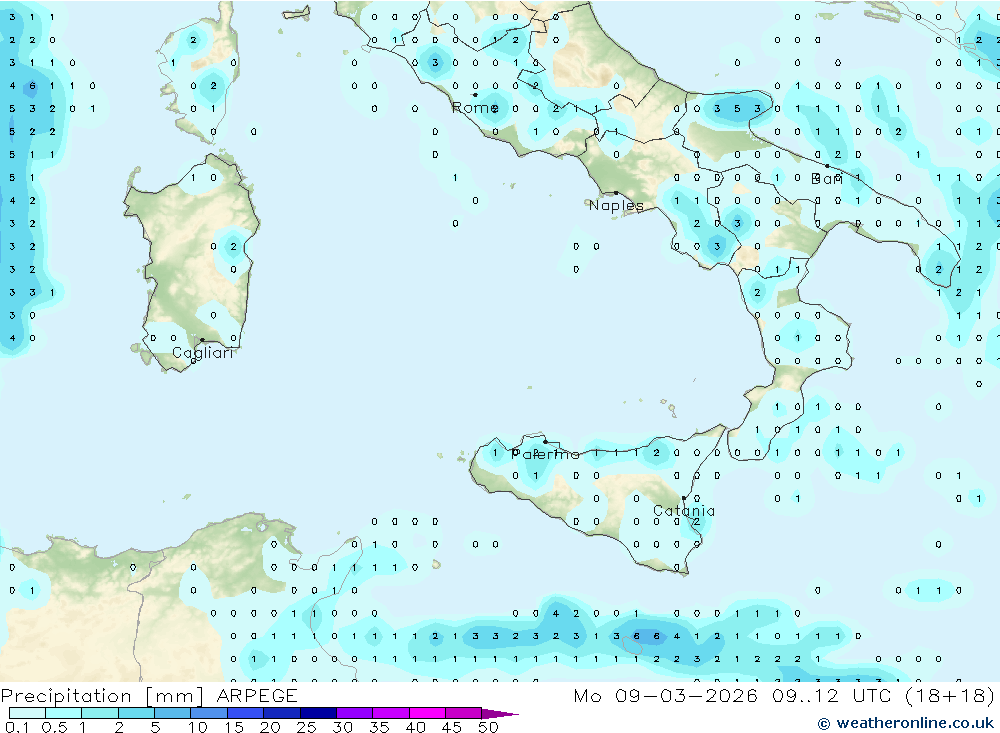Select the 1–2 mm legend color swatch
The width and height of the screenshot is (1000, 733).
pyautogui.click(x=99, y=713)
